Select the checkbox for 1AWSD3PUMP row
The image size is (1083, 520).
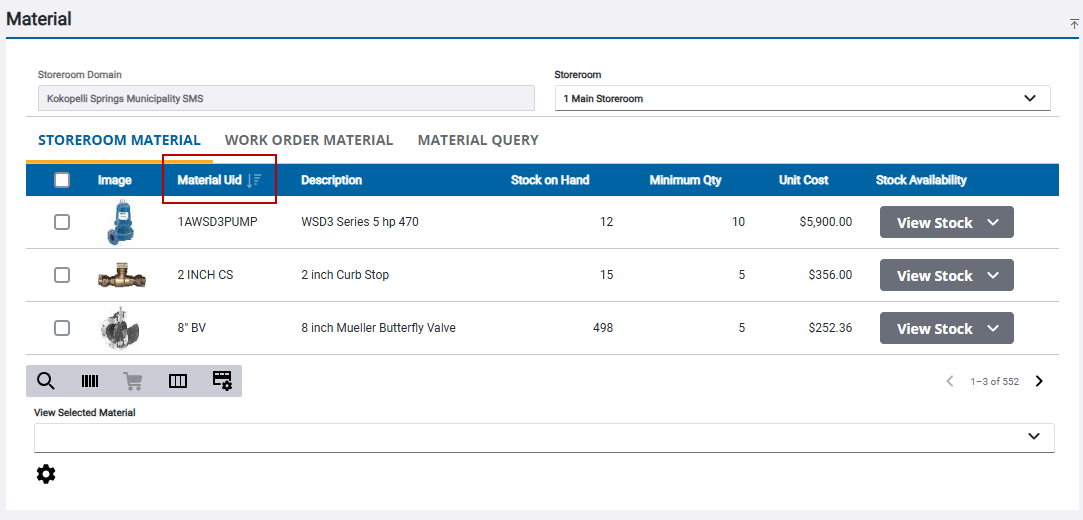coord(62,222)
